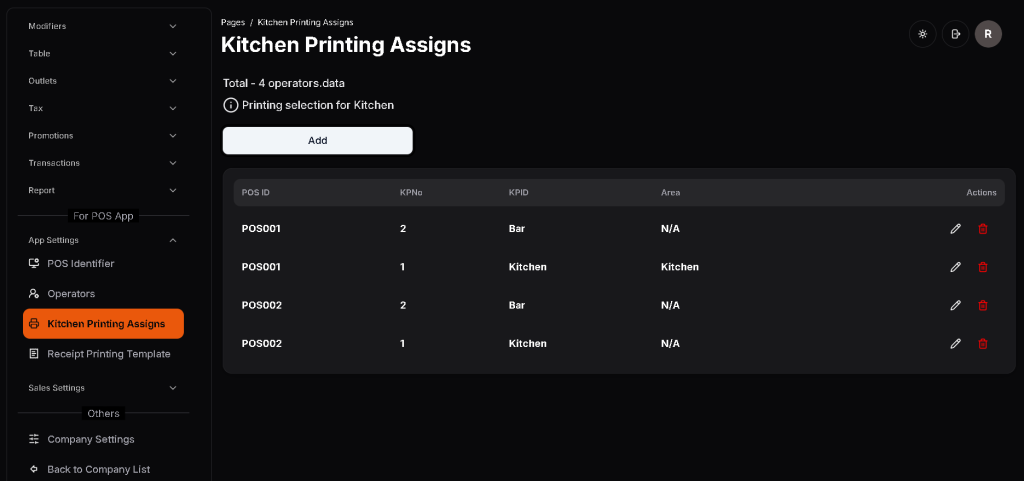Click the Pages breadcrumb
The width and height of the screenshot is (1024, 481).
(232, 22)
